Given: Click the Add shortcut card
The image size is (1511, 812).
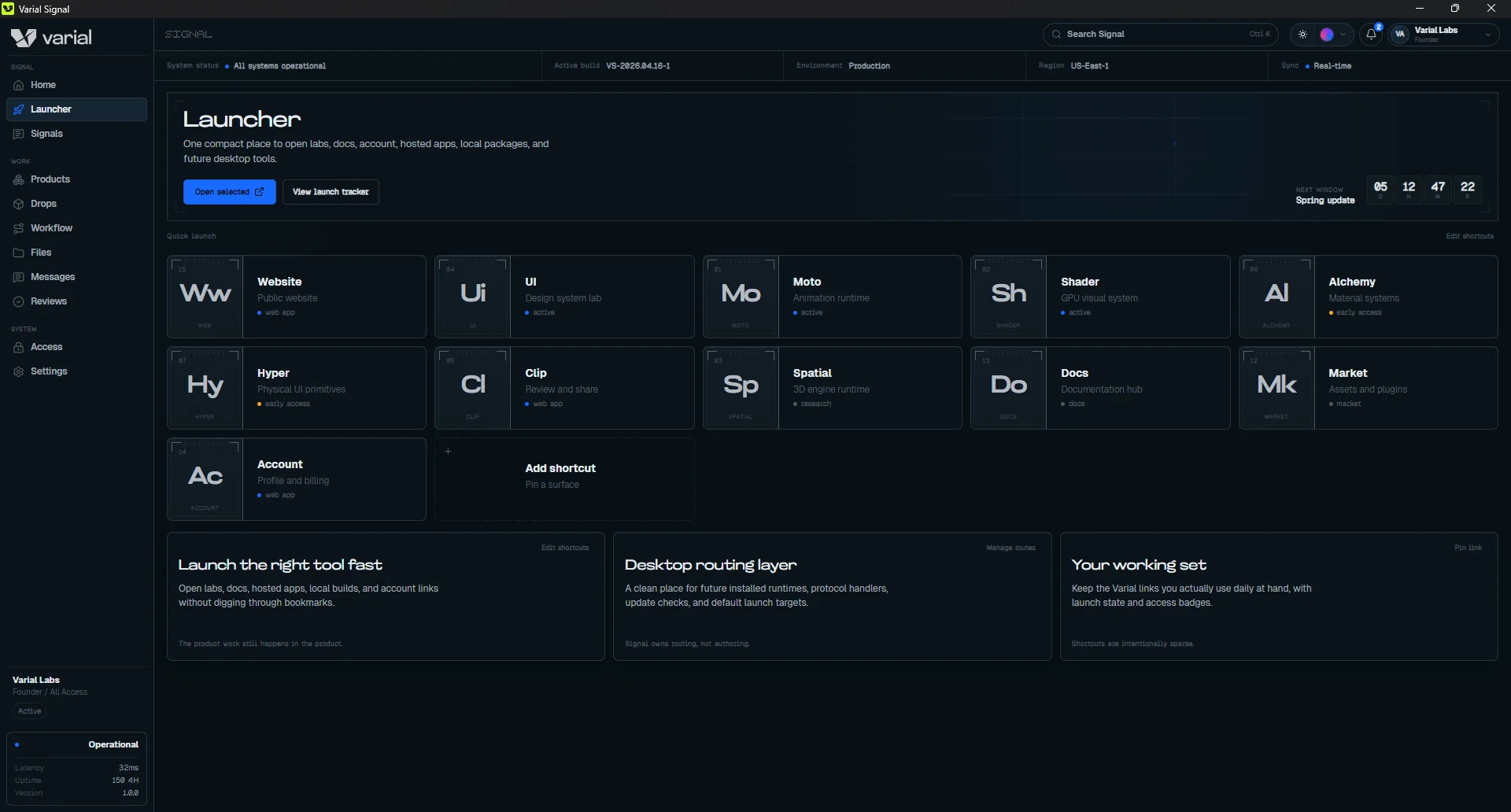Looking at the screenshot, I should tap(564, 479).
